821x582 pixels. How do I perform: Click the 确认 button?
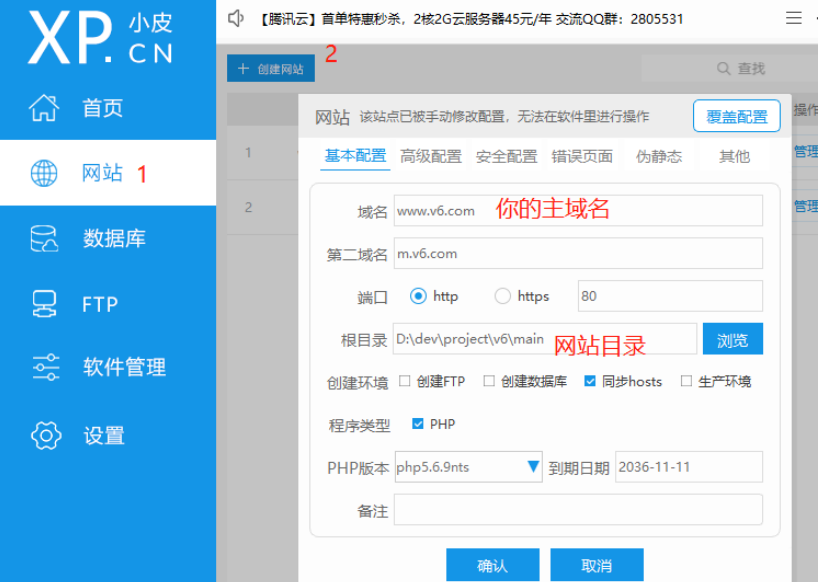tap(492, 565)
